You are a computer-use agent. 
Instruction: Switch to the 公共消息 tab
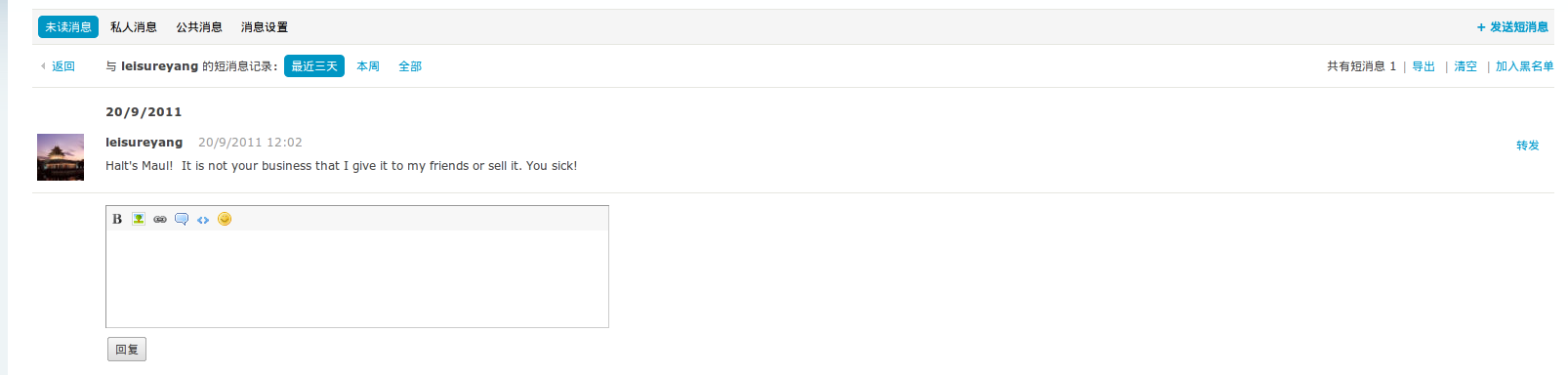pyautogui.click(x=199, y=27)
